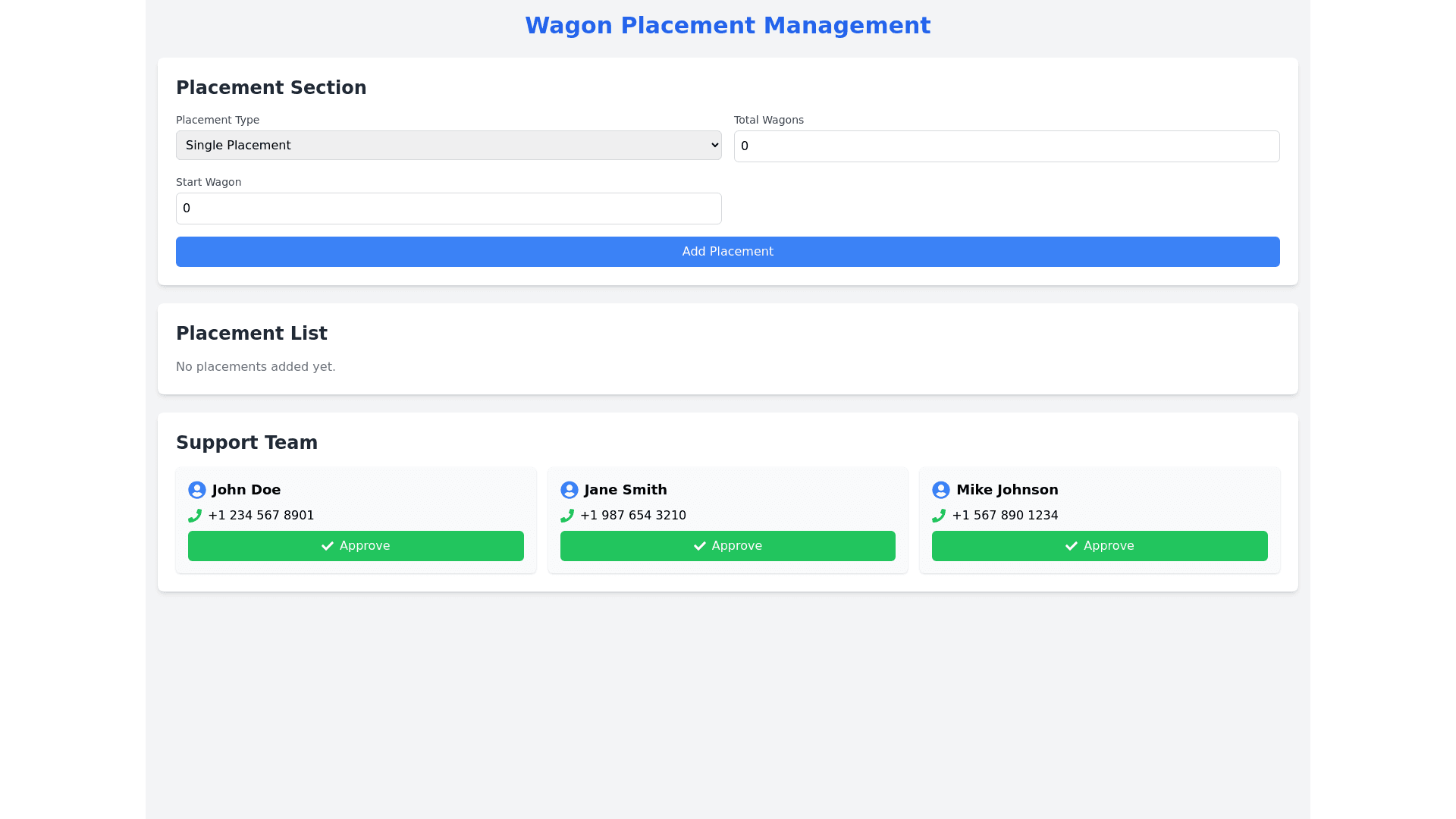Click Mike Johnson's phone number text

[1005, 516]
